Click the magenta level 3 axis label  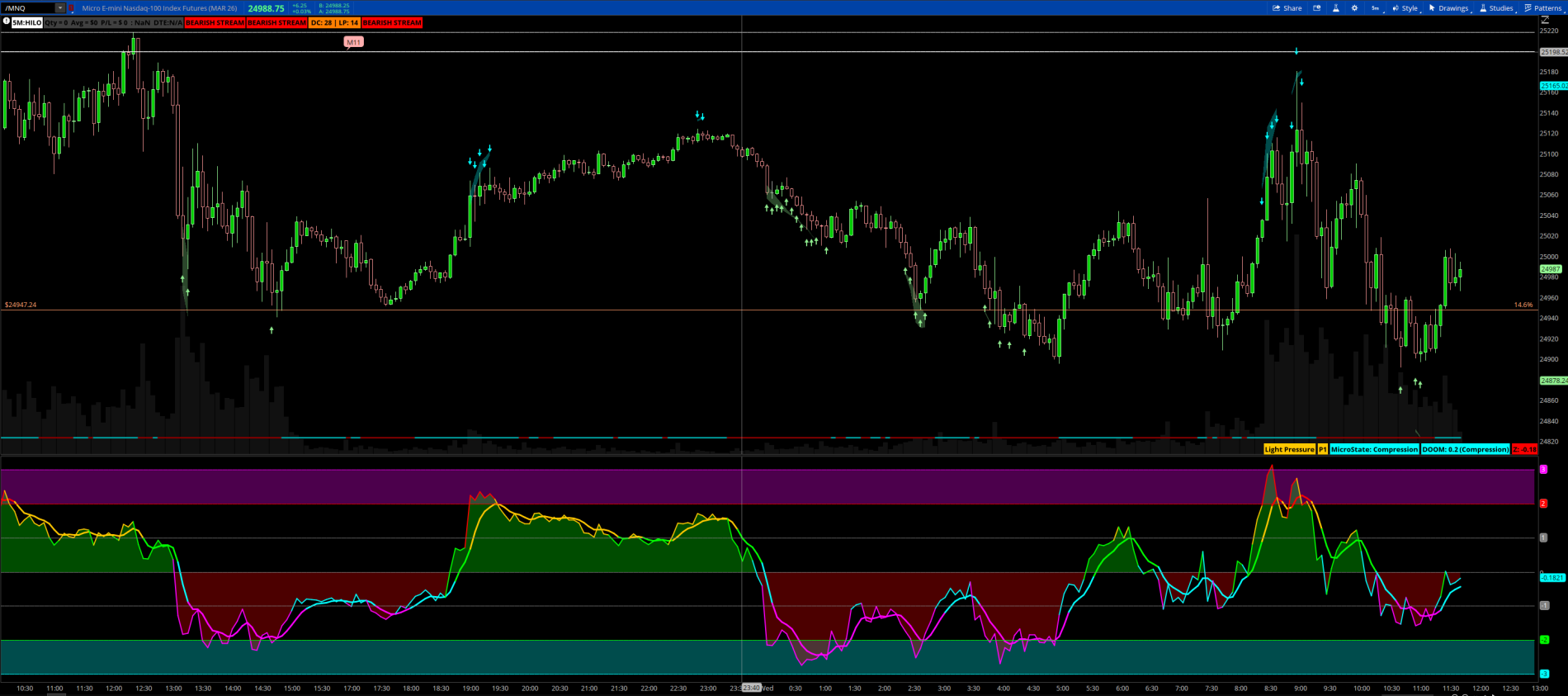coord(1543,470)
